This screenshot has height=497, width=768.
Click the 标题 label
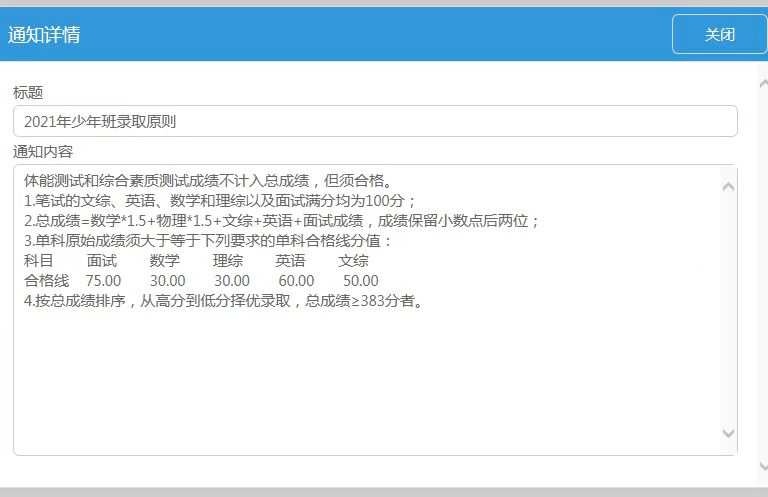[28, 92]
